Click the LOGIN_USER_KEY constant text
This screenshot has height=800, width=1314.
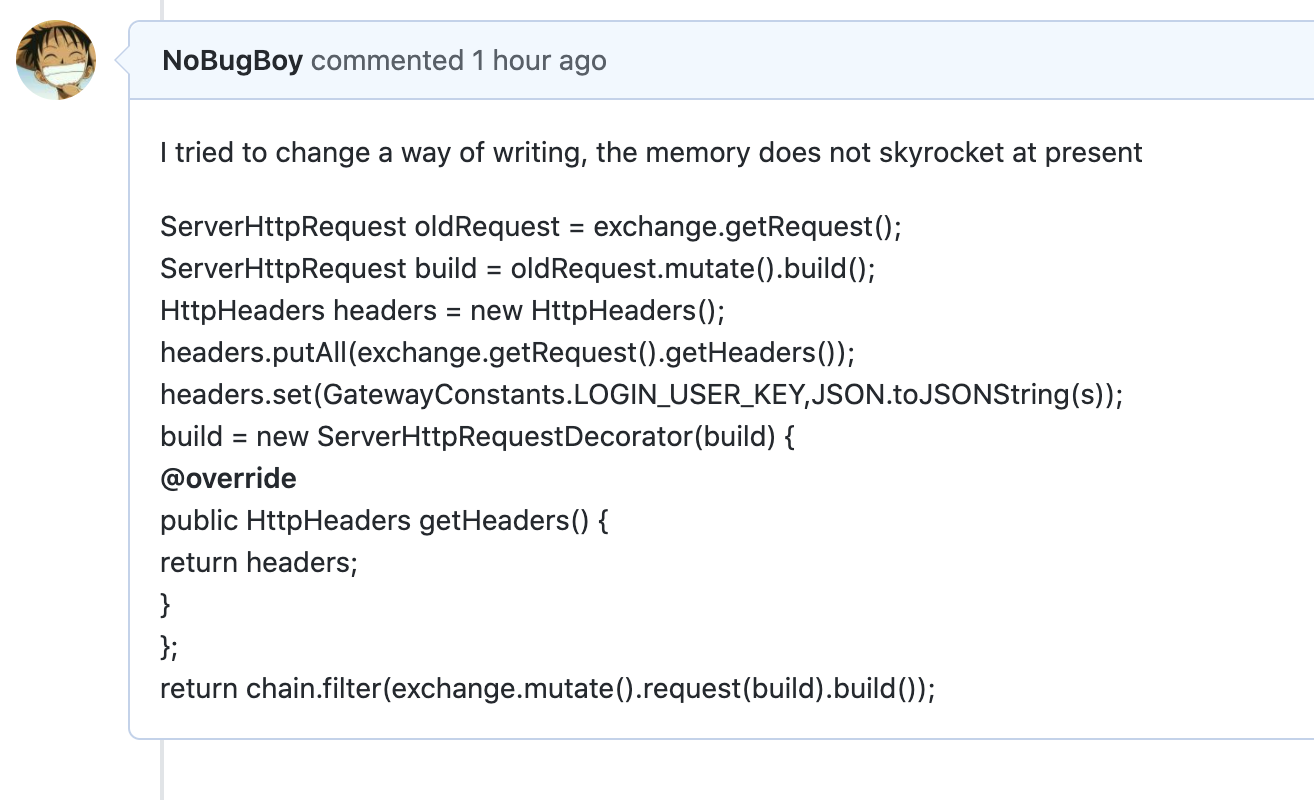[x=688, y=395]
